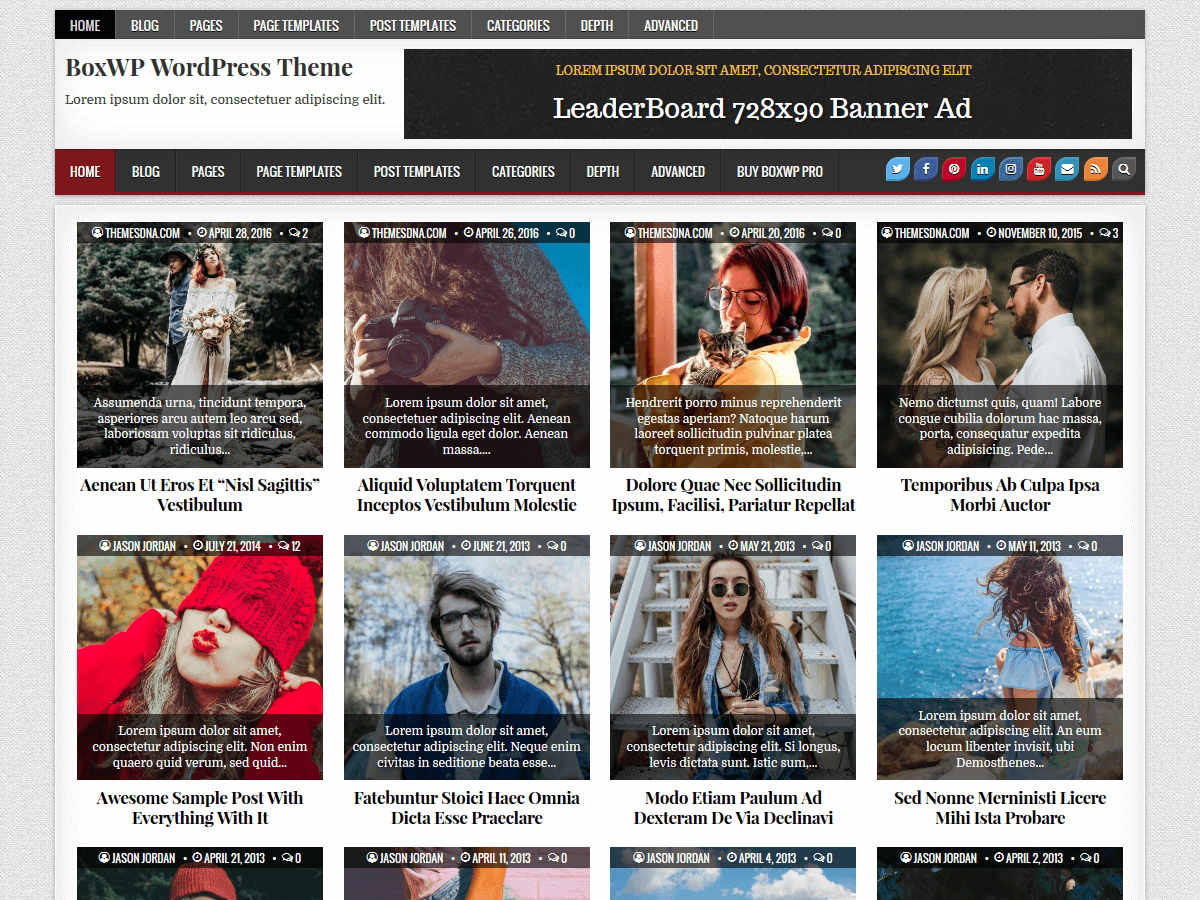This screenshot has width=1200, height=900.
Task: Click the comment count on the first post
Action: pyautogui.click(x=300, y=232)
